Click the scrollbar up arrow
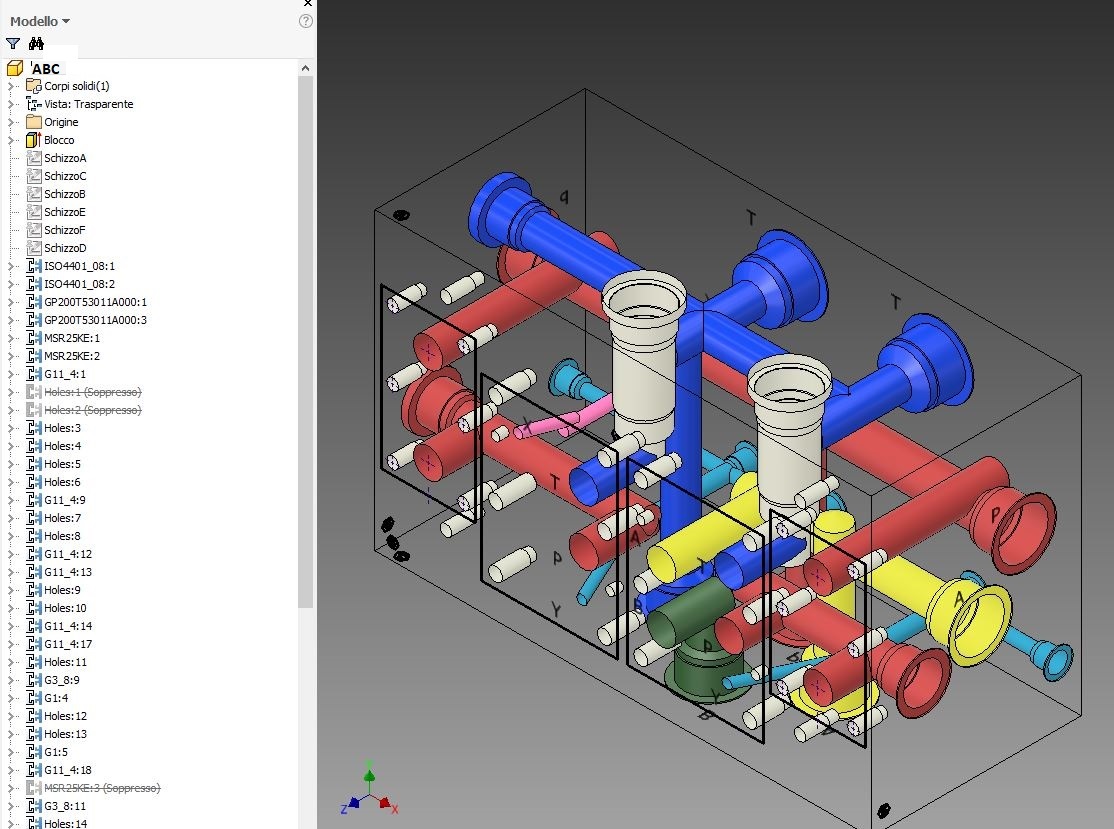 point(305,67)
